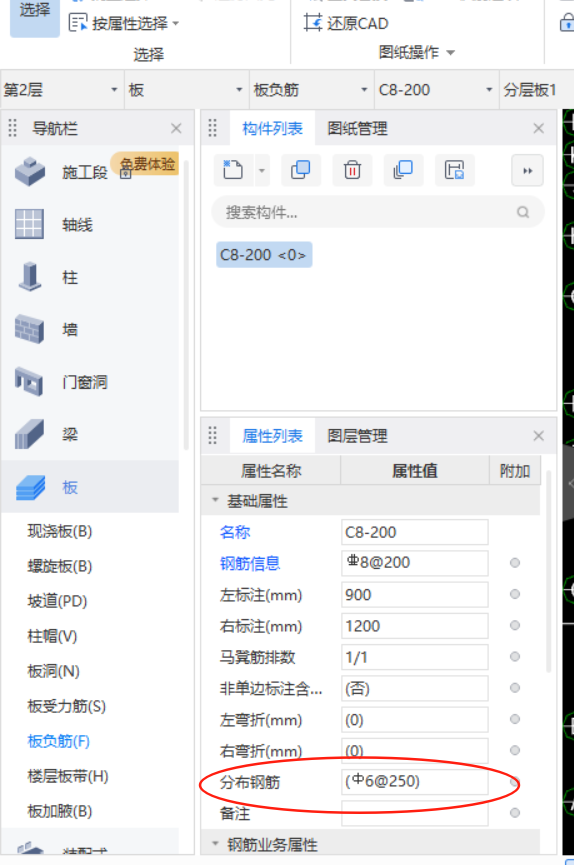
Task: Close the 导航栏 panel
Action: point(176,129)
